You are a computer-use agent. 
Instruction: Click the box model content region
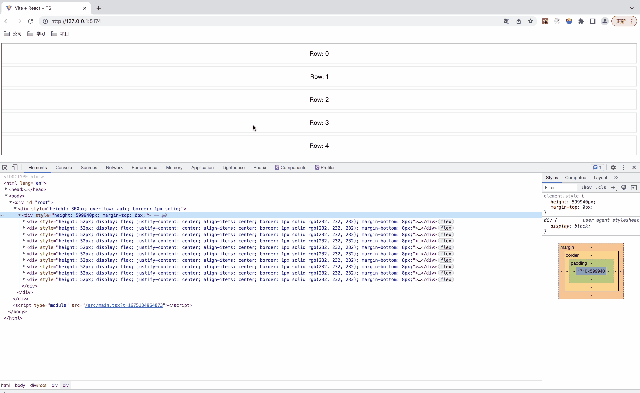point(591,271)
